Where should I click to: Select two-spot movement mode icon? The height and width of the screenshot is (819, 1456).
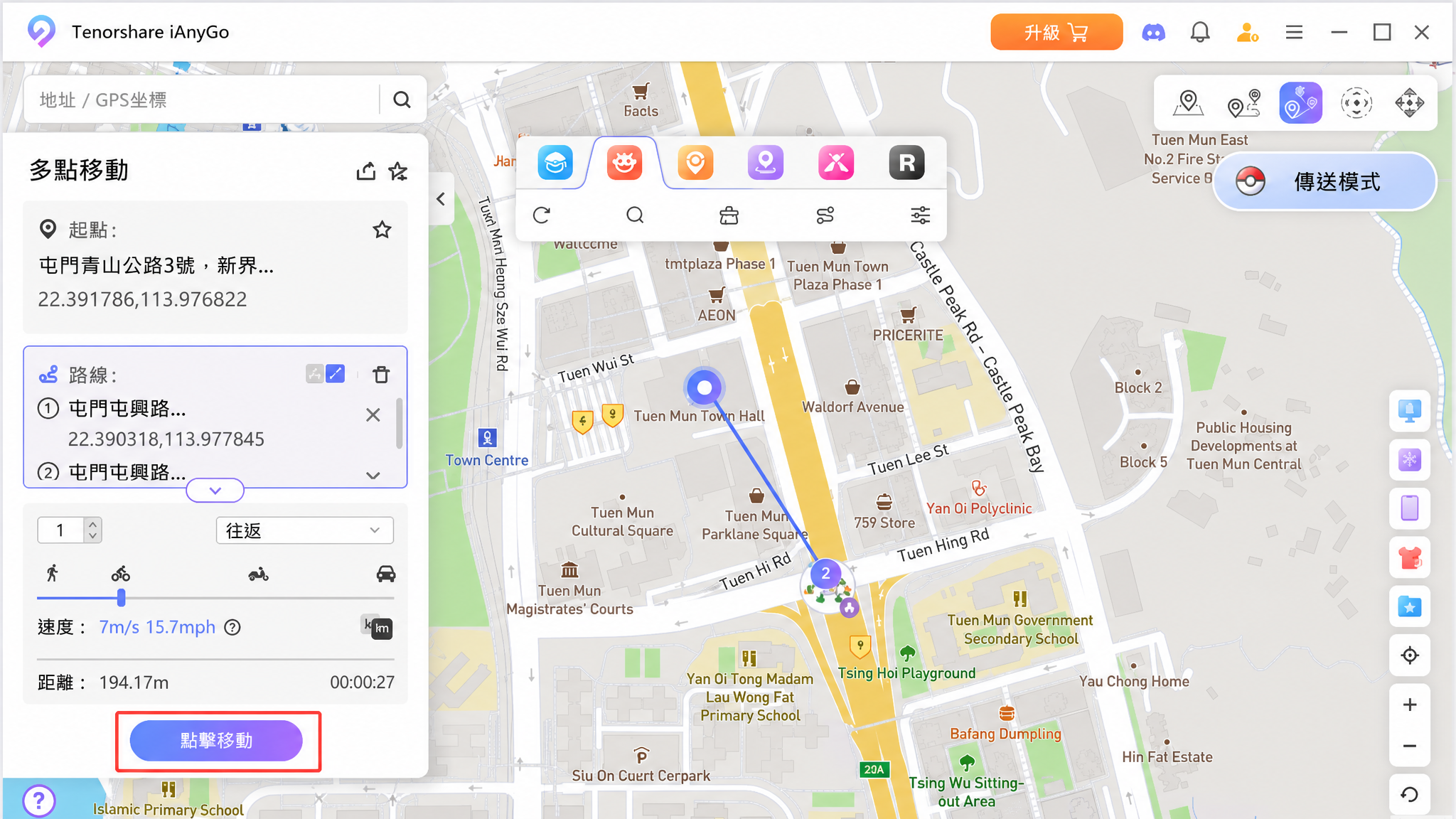[x=1243, y=103]
